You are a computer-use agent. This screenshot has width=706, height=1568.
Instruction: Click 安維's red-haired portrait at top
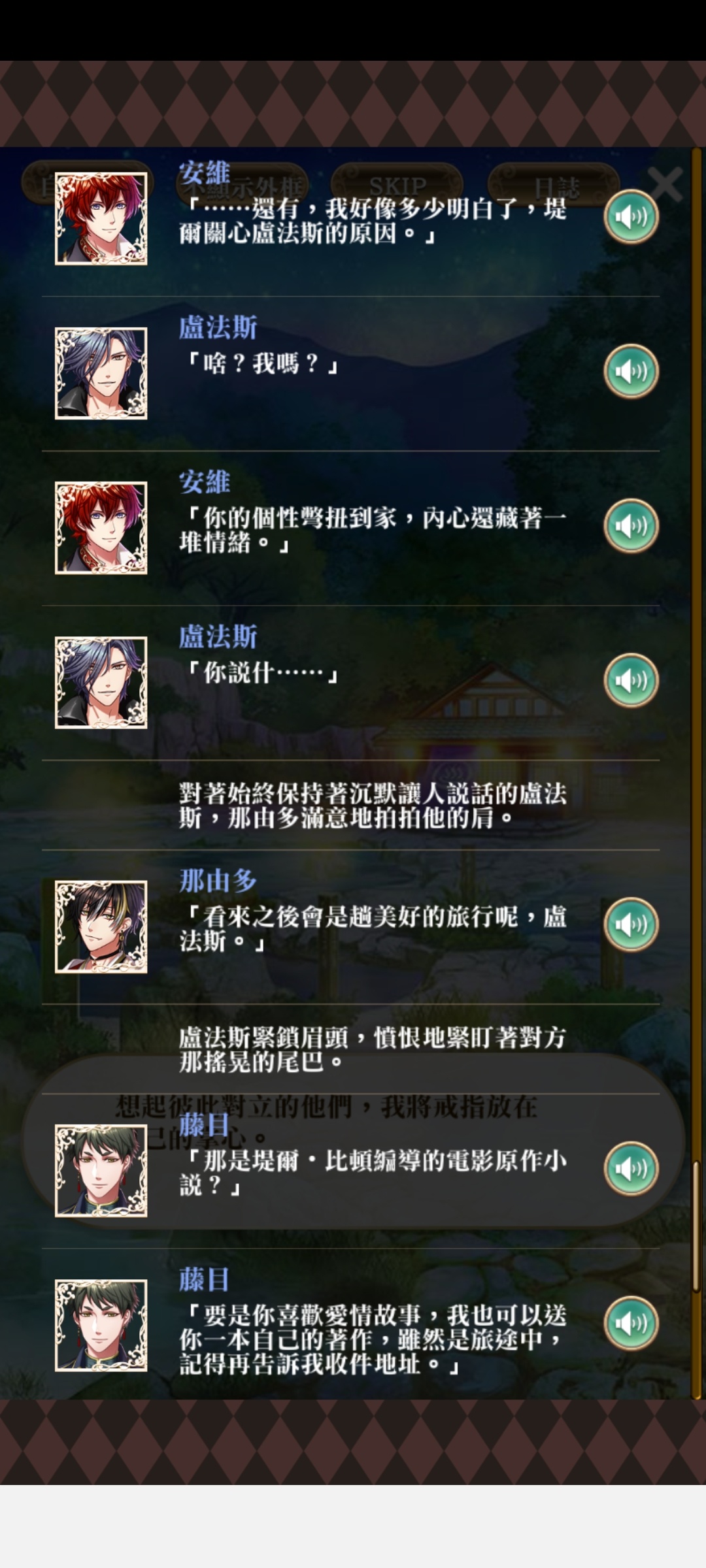(x=101, y=218)
